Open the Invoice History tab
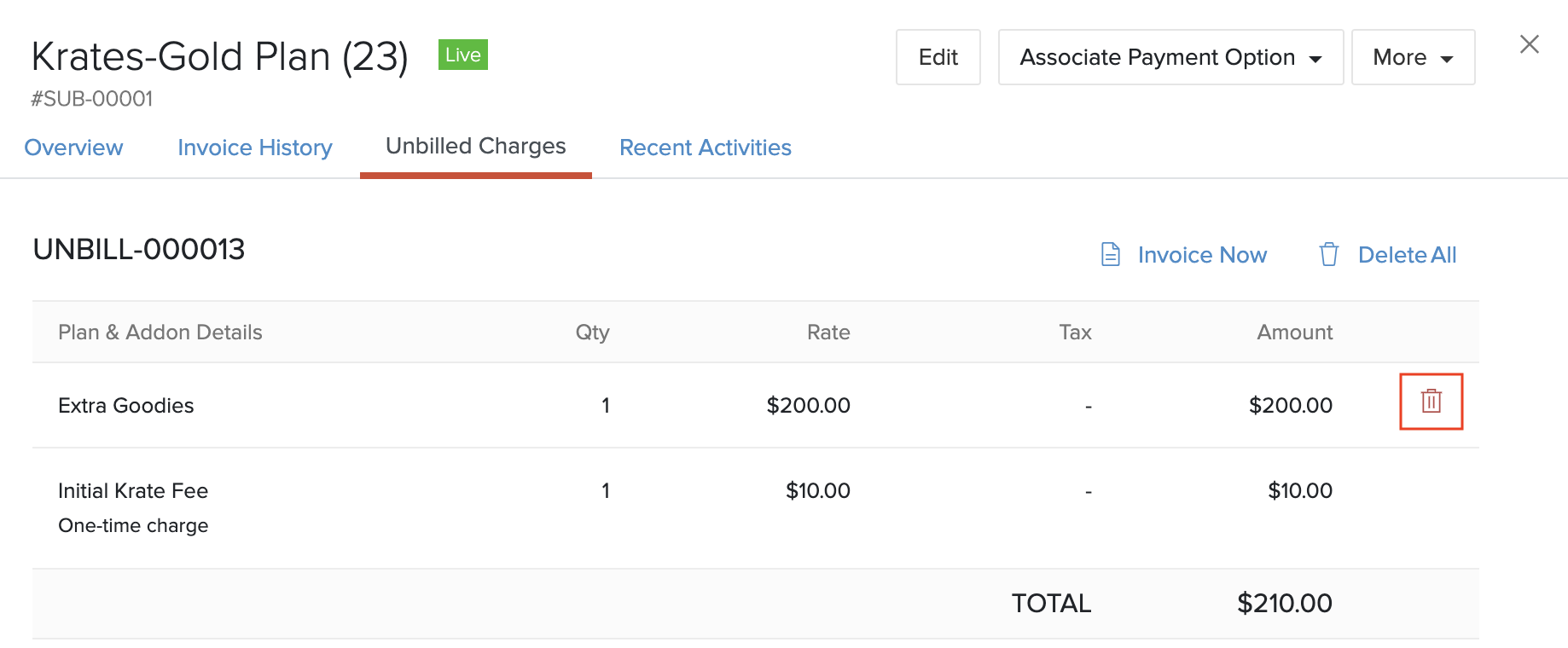Viewport: 1568px width, 648px height. [x=254, y=148]
